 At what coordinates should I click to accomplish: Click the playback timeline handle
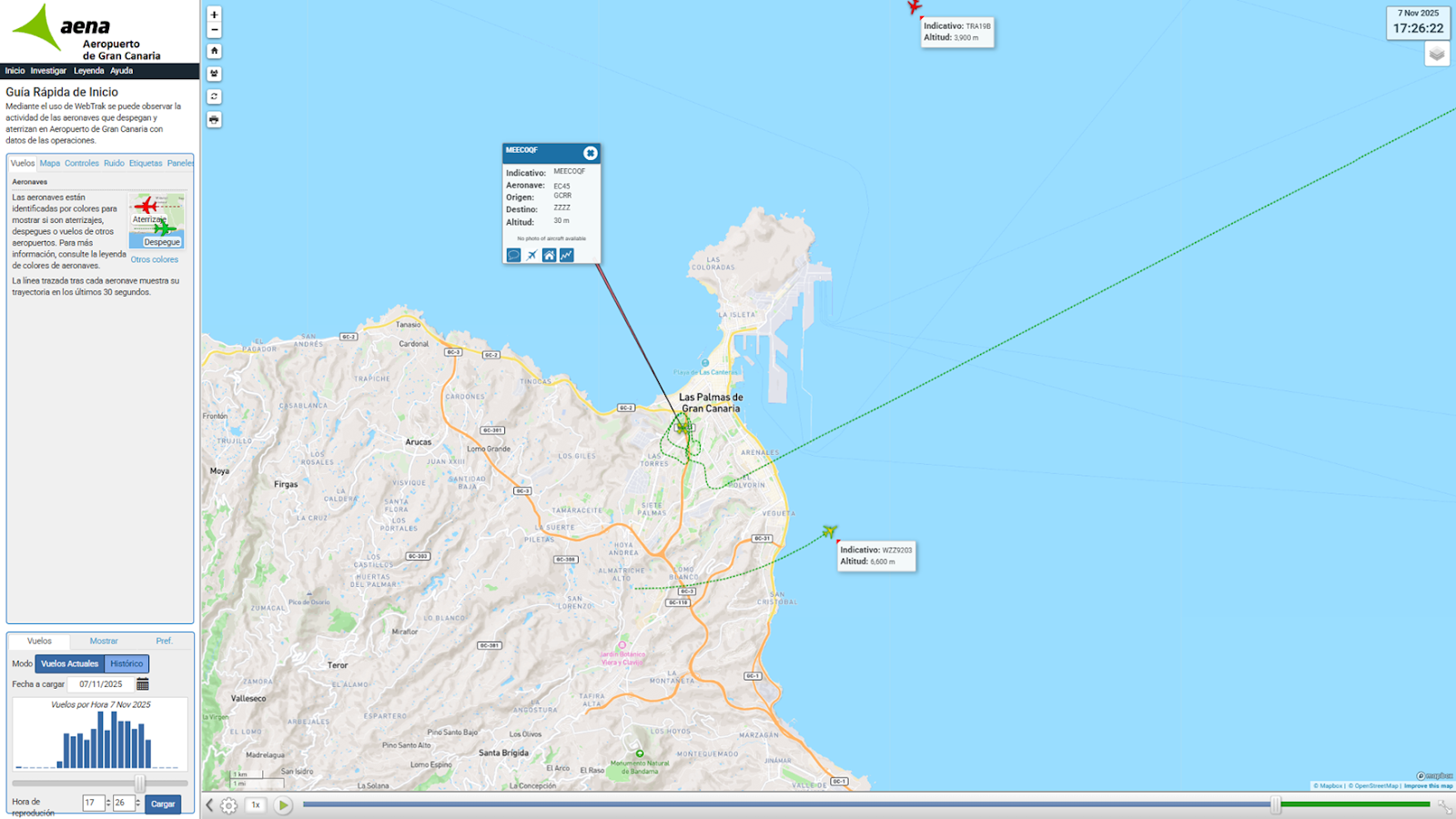[x=1276, y=804]
